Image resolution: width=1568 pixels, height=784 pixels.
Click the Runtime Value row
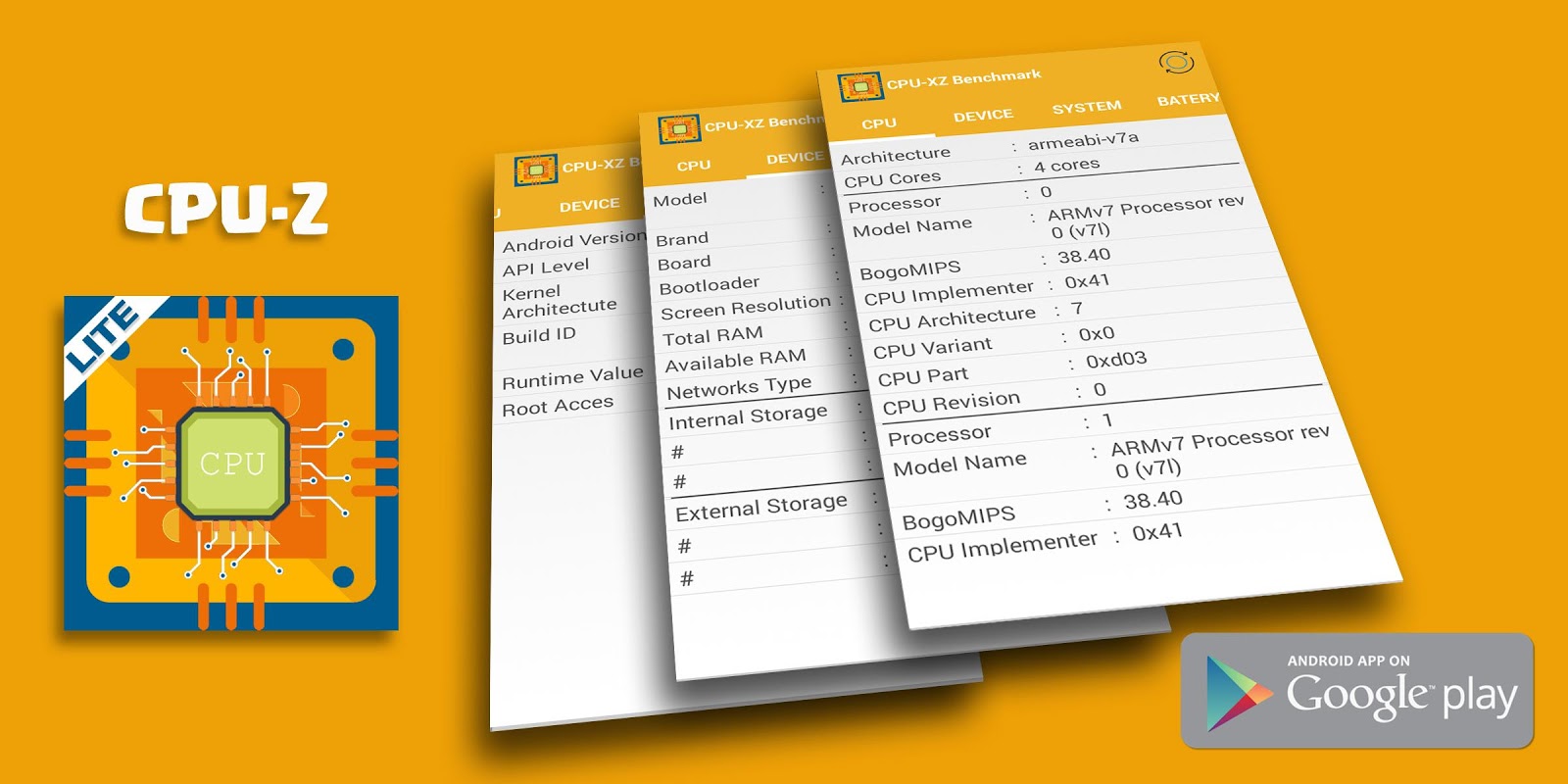(x=573, y=377)
